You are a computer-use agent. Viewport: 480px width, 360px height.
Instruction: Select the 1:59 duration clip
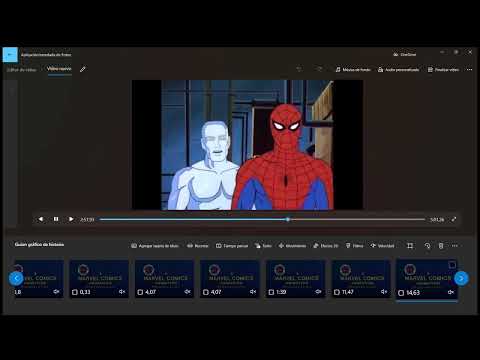(x=295, y=279)
